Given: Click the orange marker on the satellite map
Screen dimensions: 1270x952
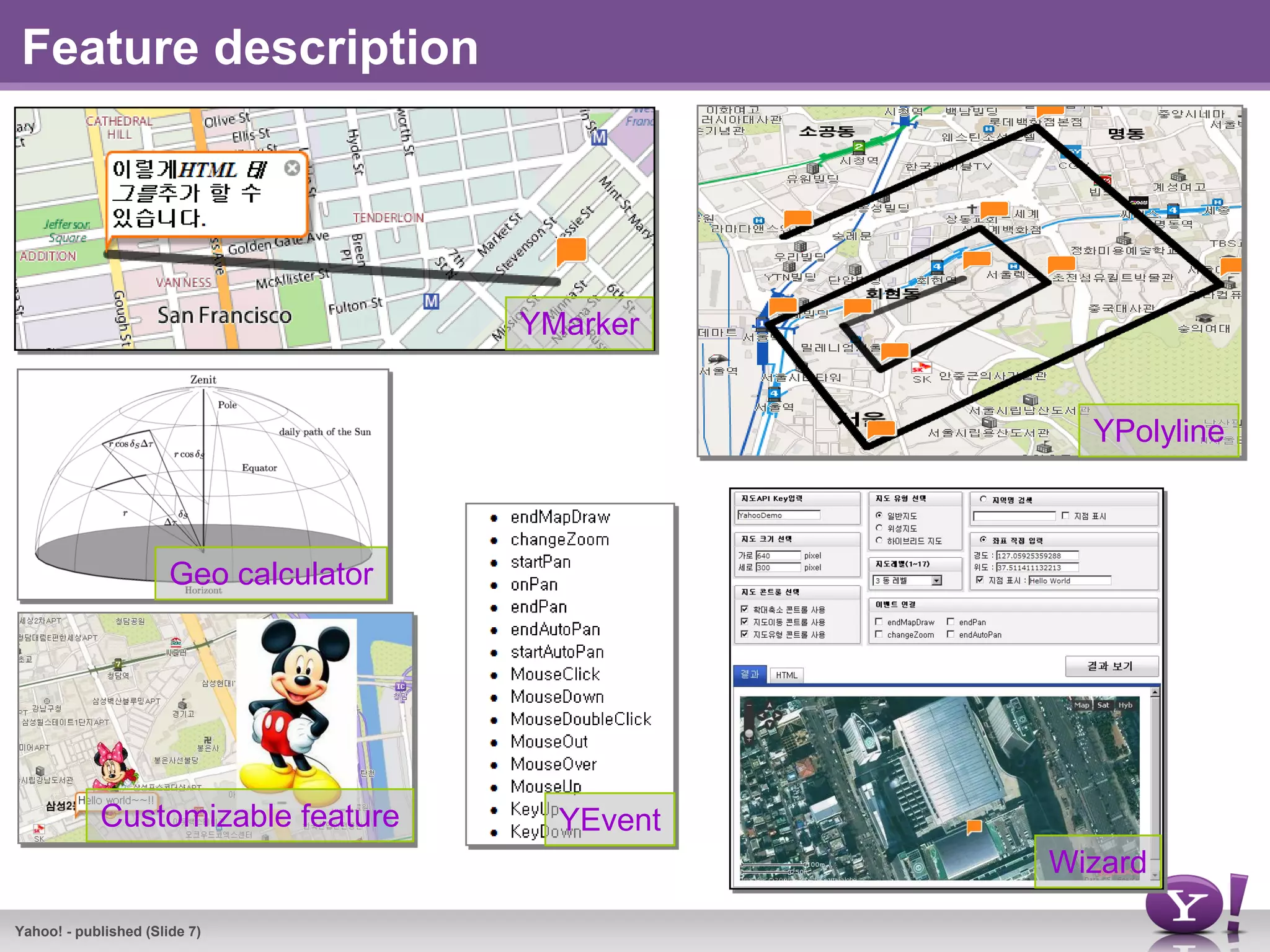Looking at the screenshot, I should click(x=974, y=827).
